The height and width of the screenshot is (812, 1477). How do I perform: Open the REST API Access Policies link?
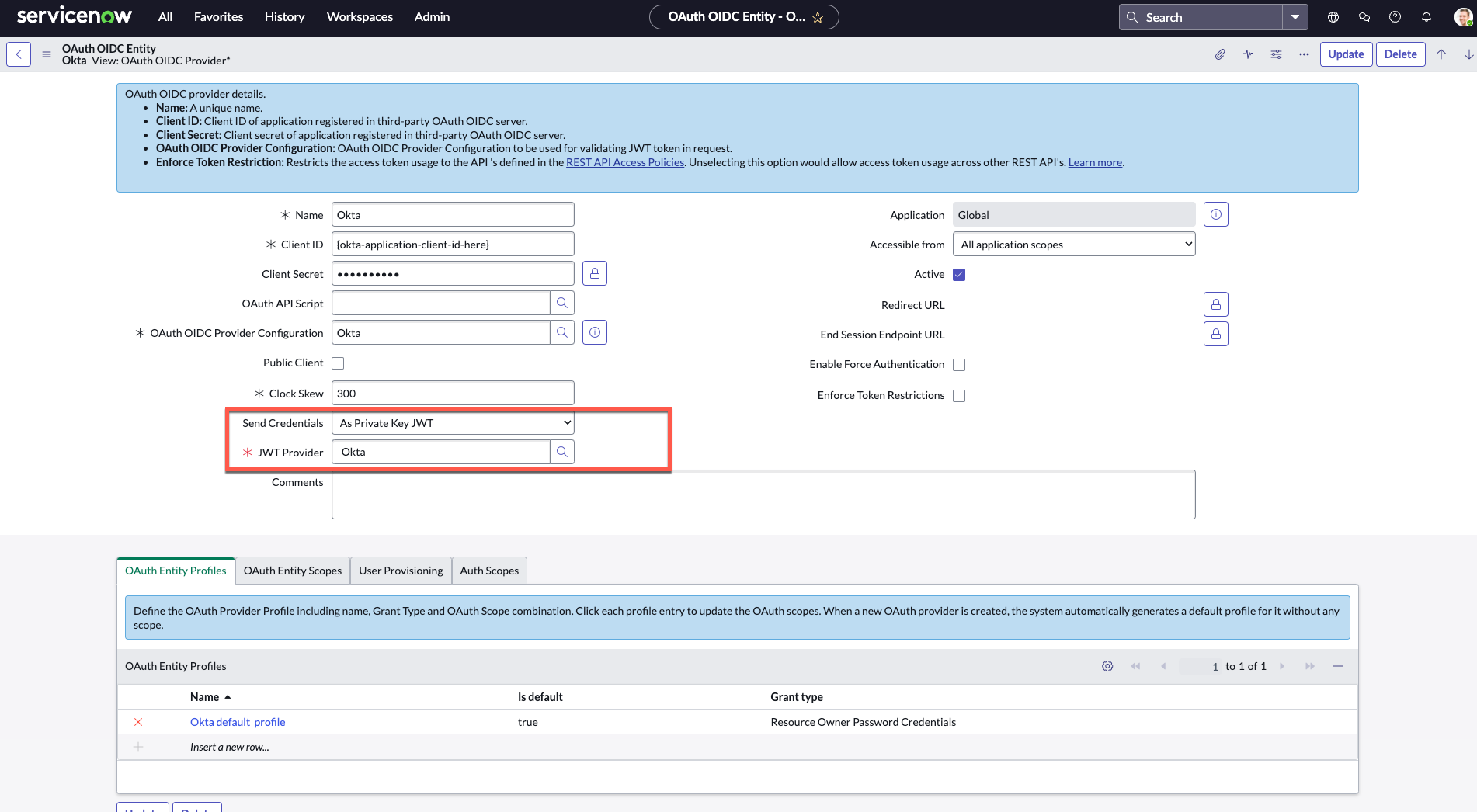(x=625, y=162)
